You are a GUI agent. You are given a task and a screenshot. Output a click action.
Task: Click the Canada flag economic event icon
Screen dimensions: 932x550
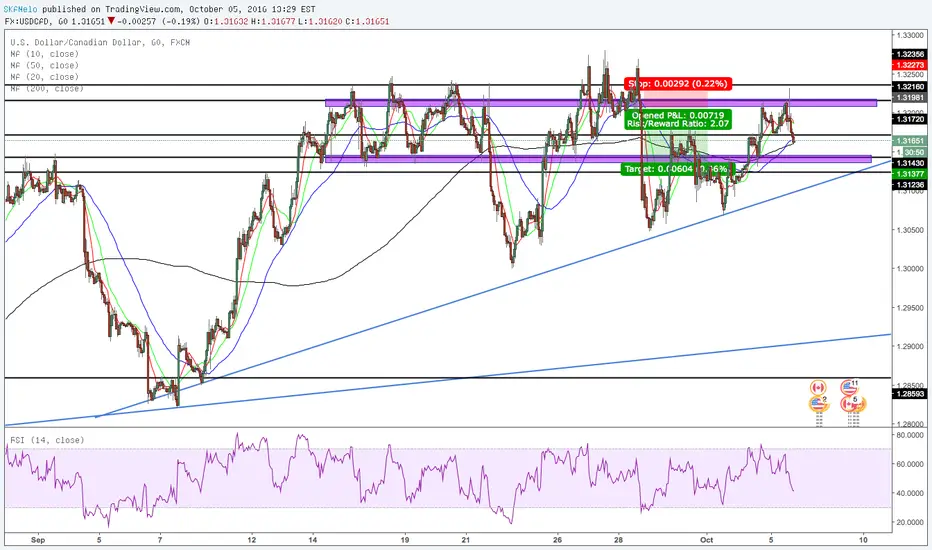pos(818,388)
